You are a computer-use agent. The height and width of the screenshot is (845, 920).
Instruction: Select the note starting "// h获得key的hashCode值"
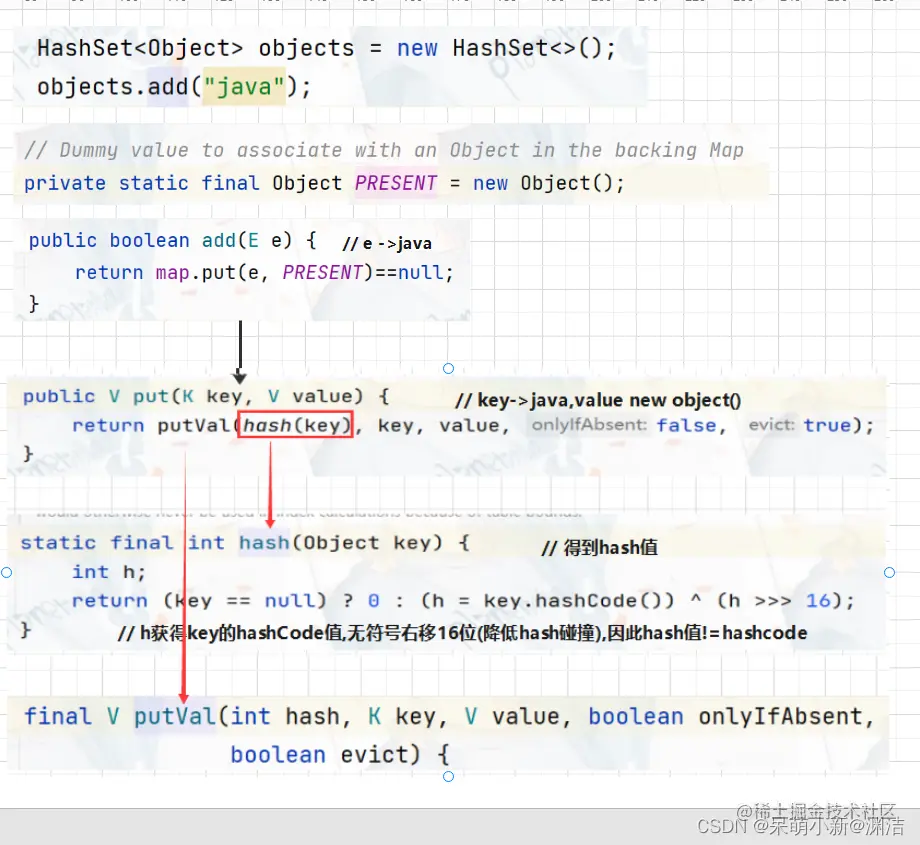pos(462,633)
